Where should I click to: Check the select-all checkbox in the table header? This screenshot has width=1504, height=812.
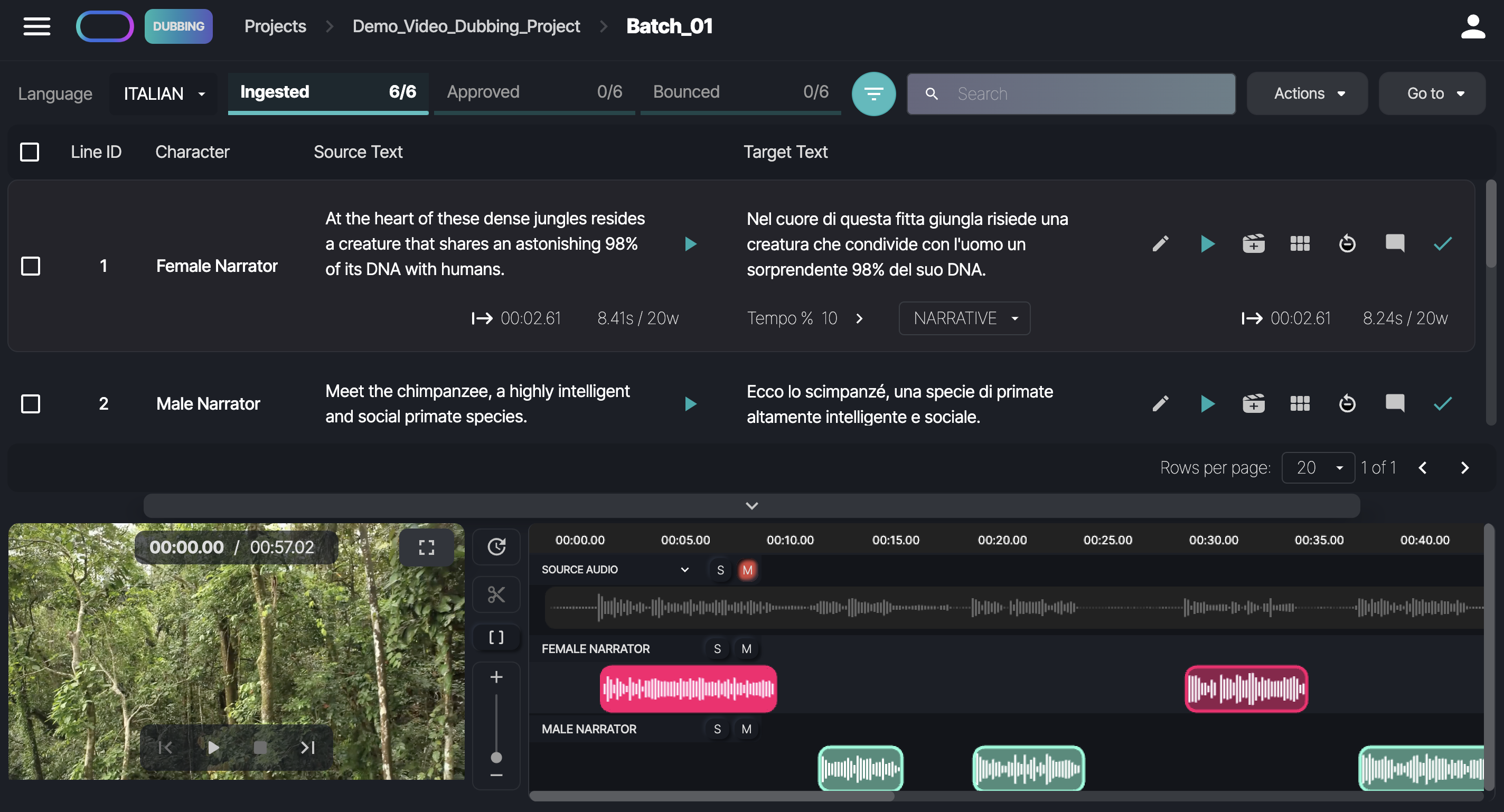30,152
